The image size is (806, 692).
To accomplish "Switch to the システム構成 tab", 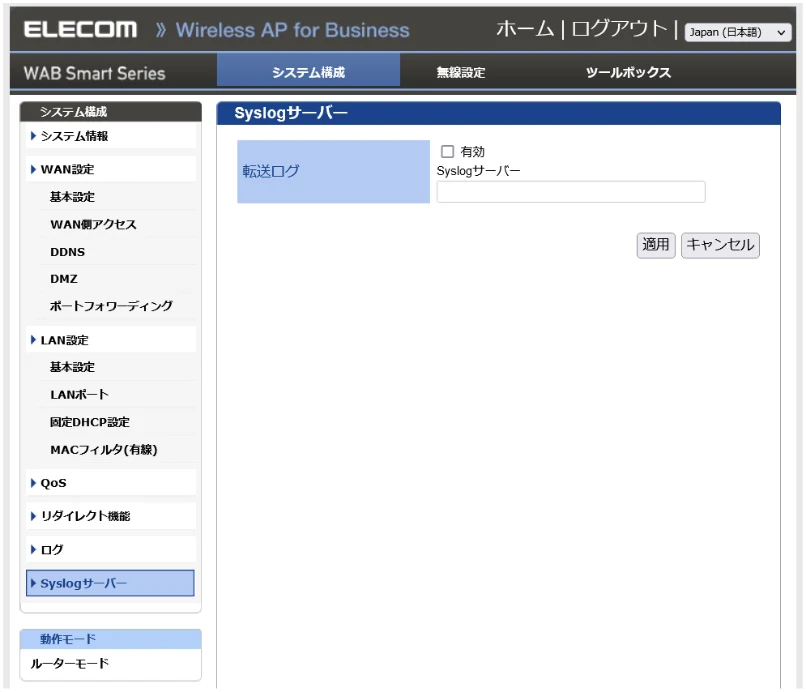I will [x=308, y=72].
